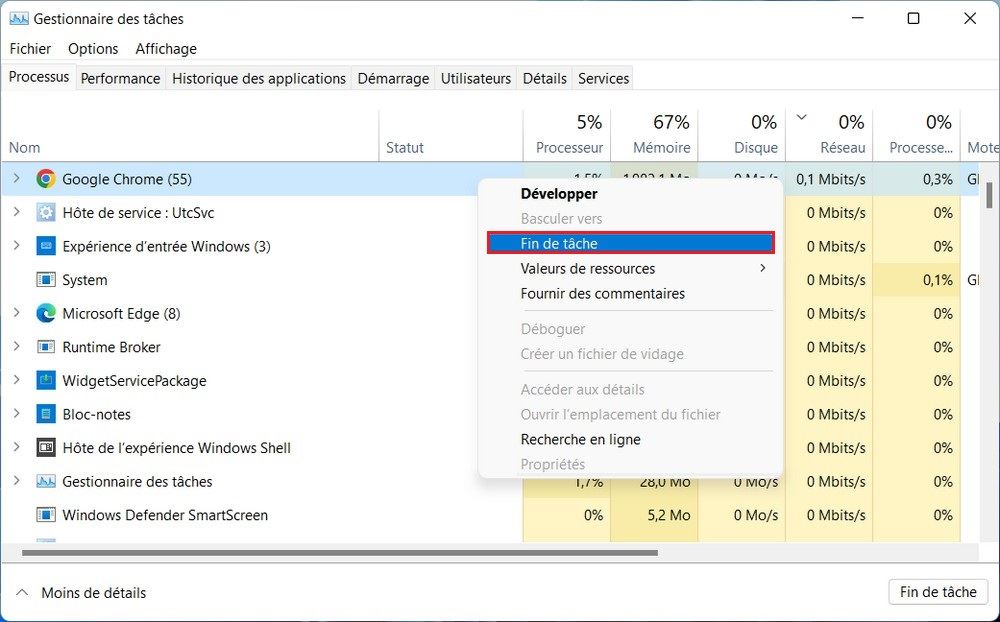Open the Options menu
Screen dimensions: 1000x622
click(x=93, y=48)
